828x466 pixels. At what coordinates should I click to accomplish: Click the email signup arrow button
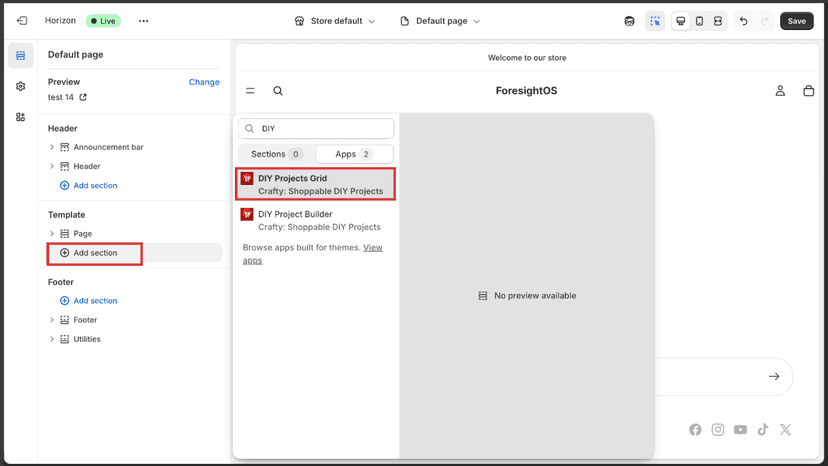click(x=774, y=377)
